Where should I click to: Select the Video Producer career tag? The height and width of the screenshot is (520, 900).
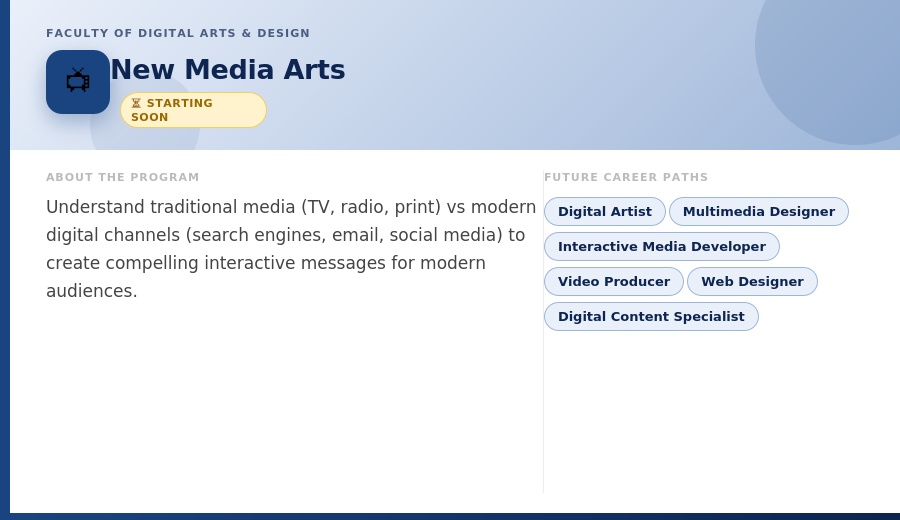tap(614, 282)
